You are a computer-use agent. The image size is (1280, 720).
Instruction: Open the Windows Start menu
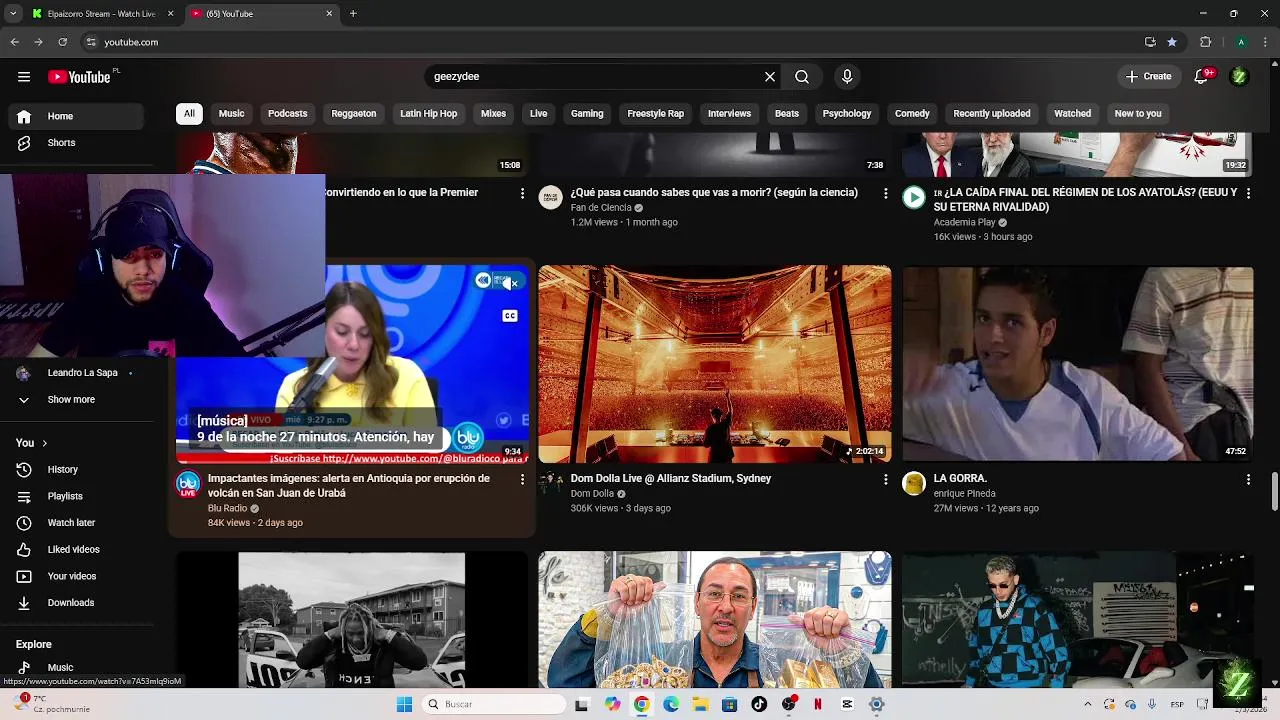[x=404, y=704]
